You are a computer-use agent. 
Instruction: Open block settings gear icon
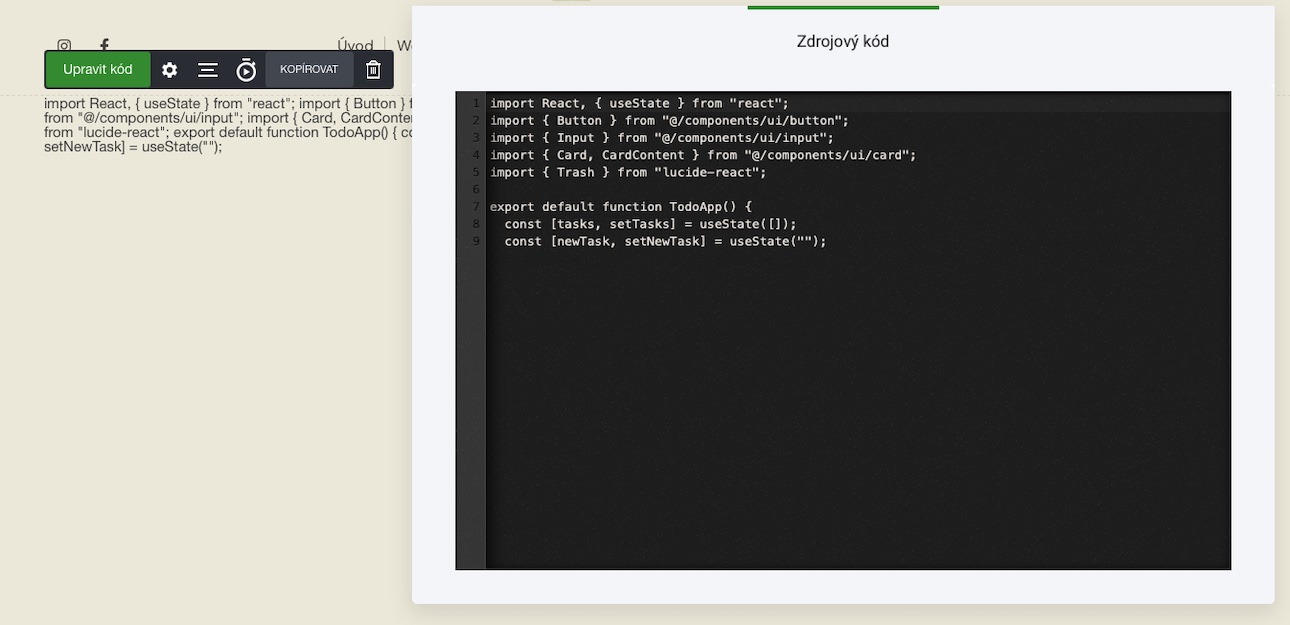[x=170, y=70]
